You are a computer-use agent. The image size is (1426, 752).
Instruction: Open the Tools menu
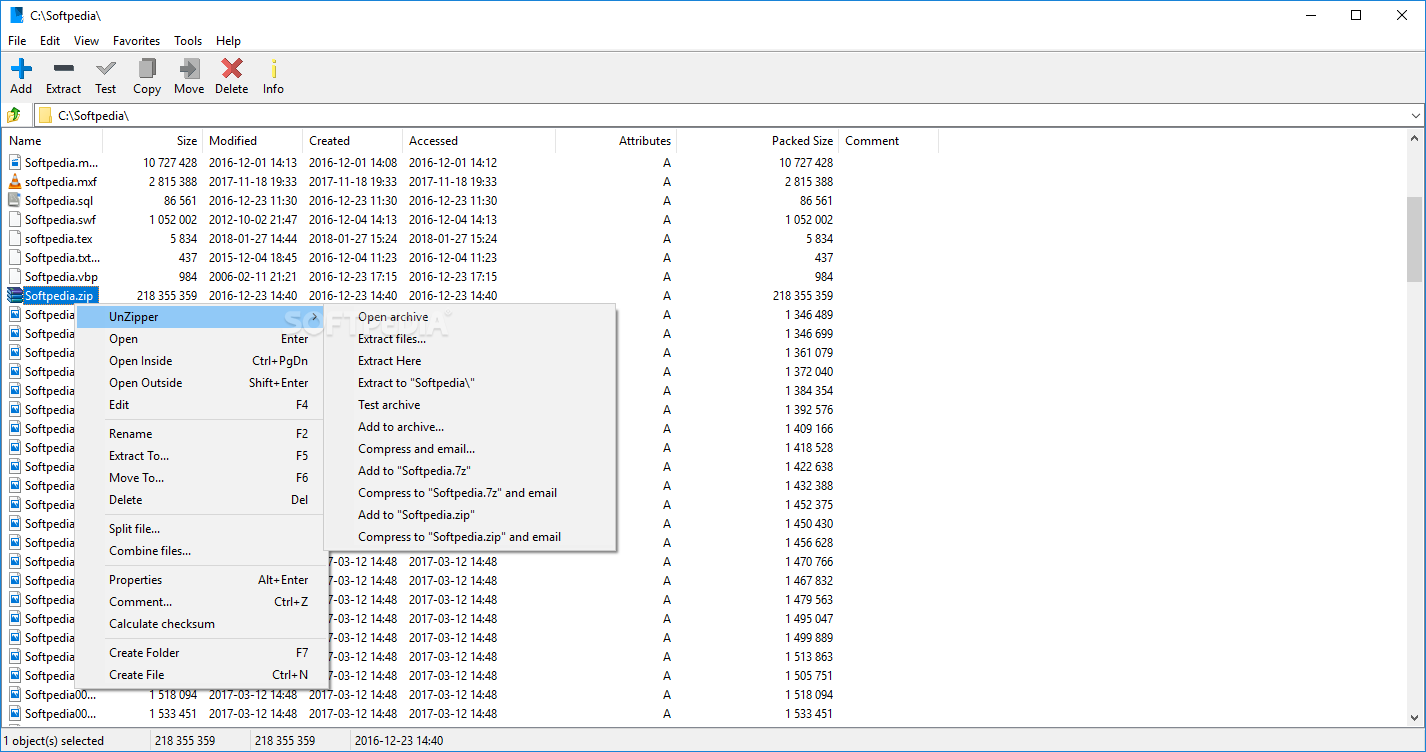tap(188, 41)
